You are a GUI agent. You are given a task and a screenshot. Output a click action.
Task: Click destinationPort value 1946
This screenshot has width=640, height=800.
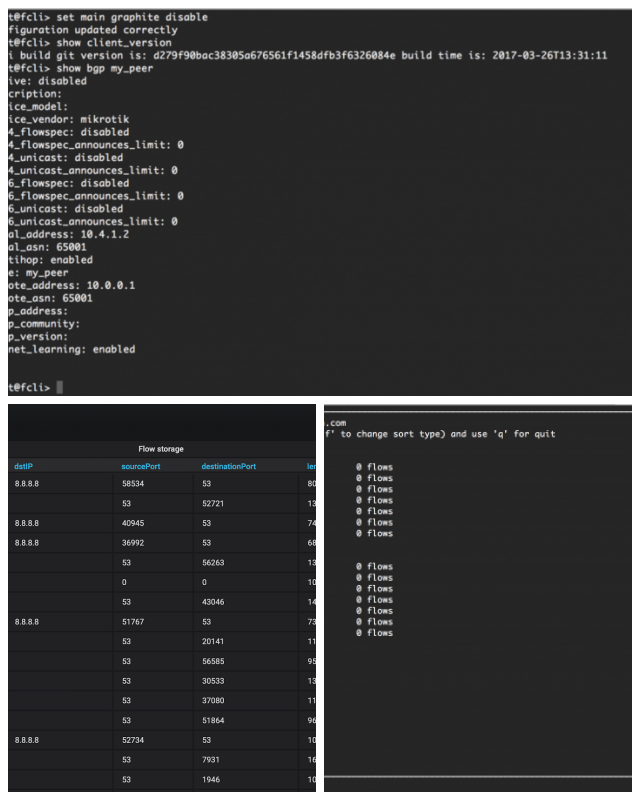[212, 778]
